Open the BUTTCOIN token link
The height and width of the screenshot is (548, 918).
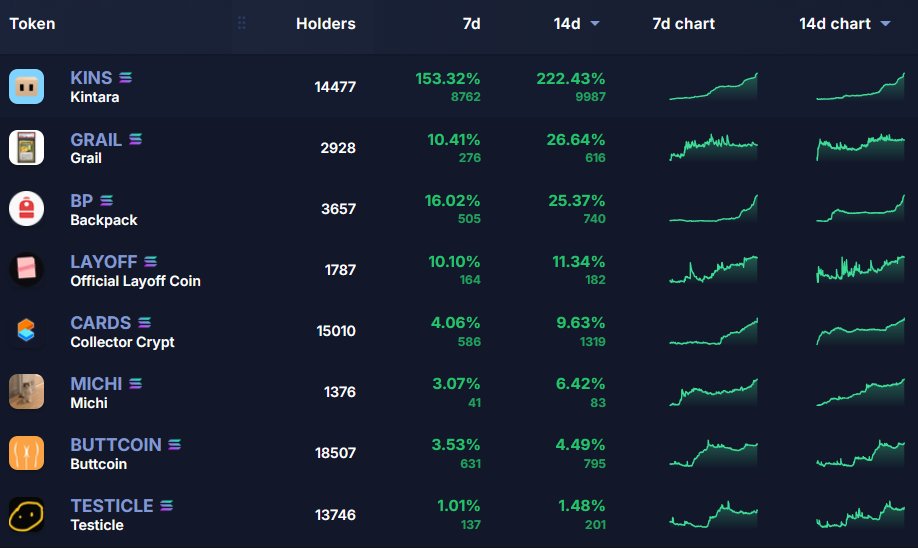(116, 444)
